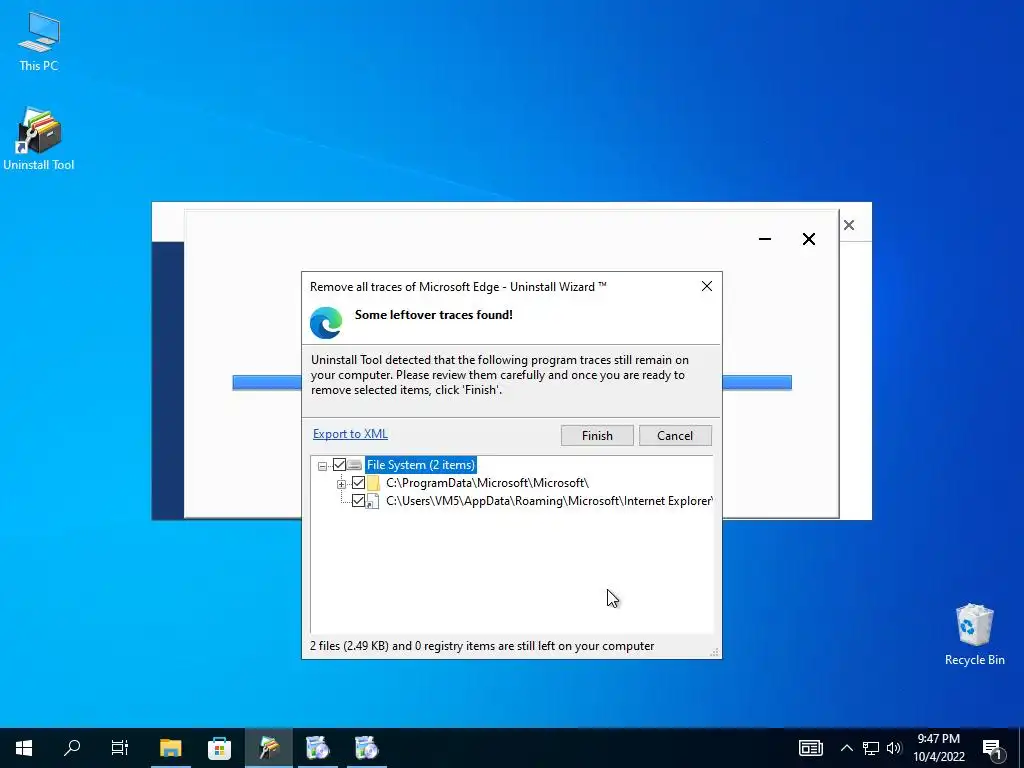Click shortcut file icon for Internet Explorer path
Screen dimensions: 1024x768
(372, 502)
